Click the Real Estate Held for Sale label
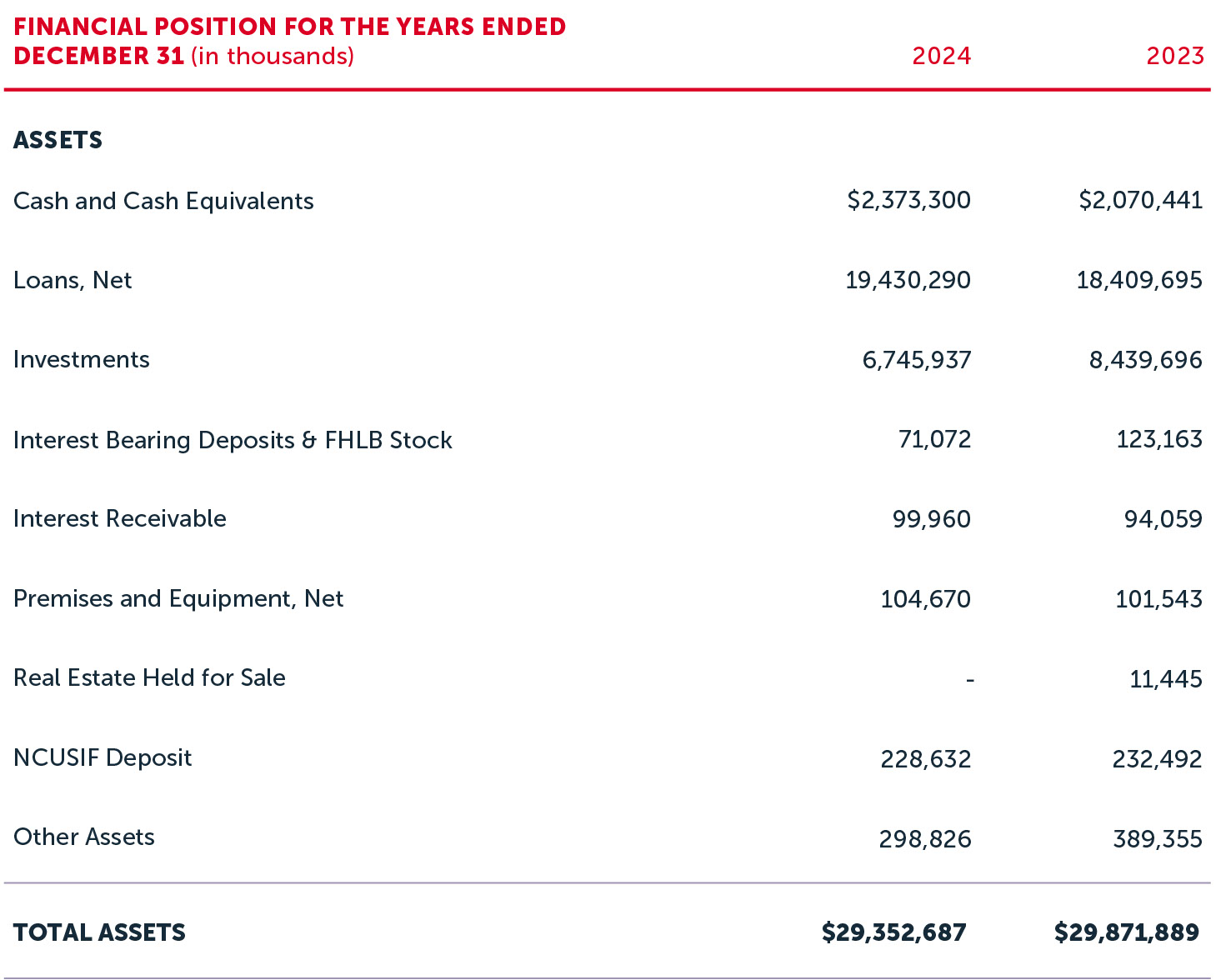Image resolution: width=1216 pixels, height=980 pixels. point(149,677)
